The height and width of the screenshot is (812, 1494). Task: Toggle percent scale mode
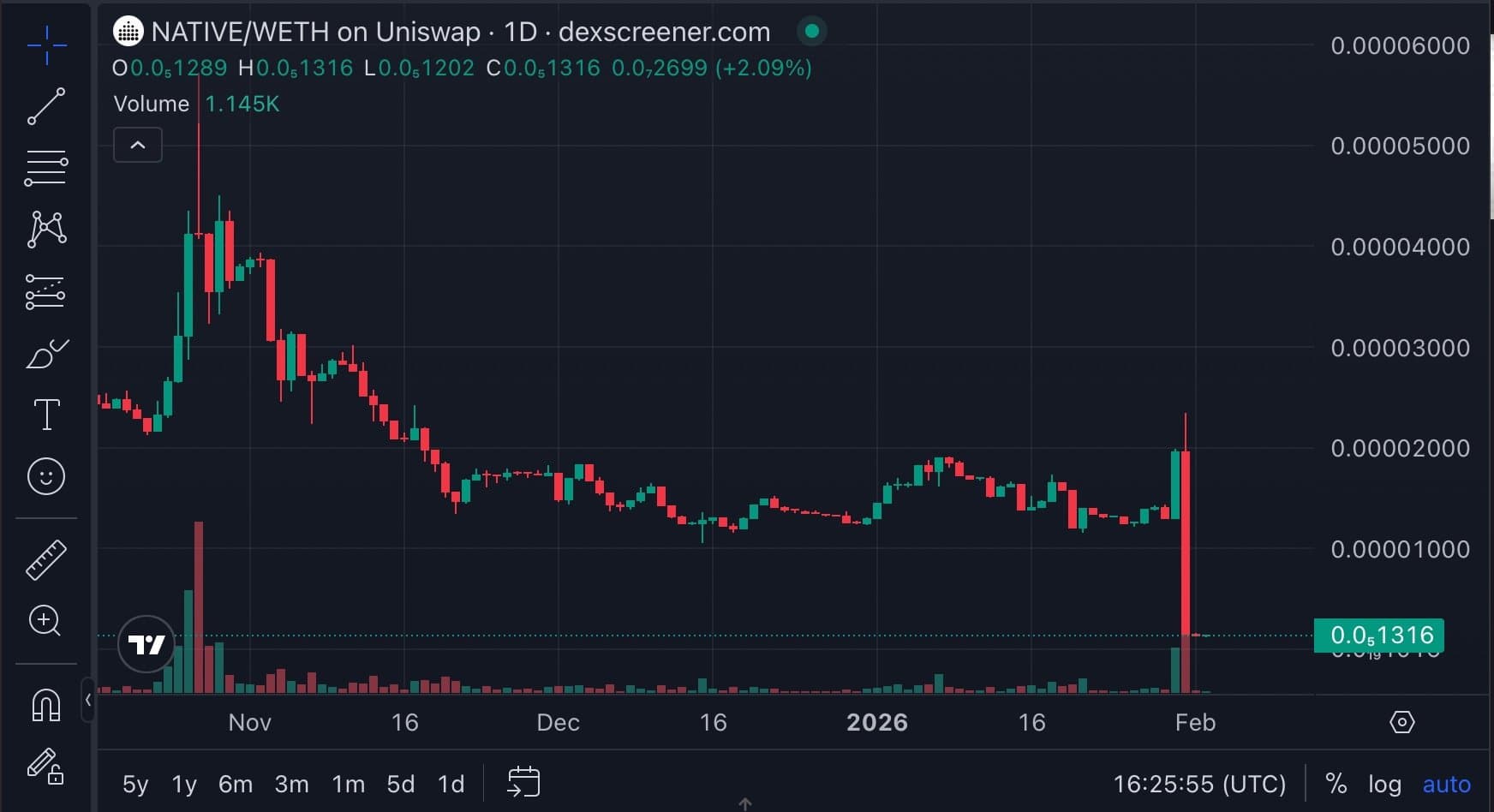coord(1336,784)
